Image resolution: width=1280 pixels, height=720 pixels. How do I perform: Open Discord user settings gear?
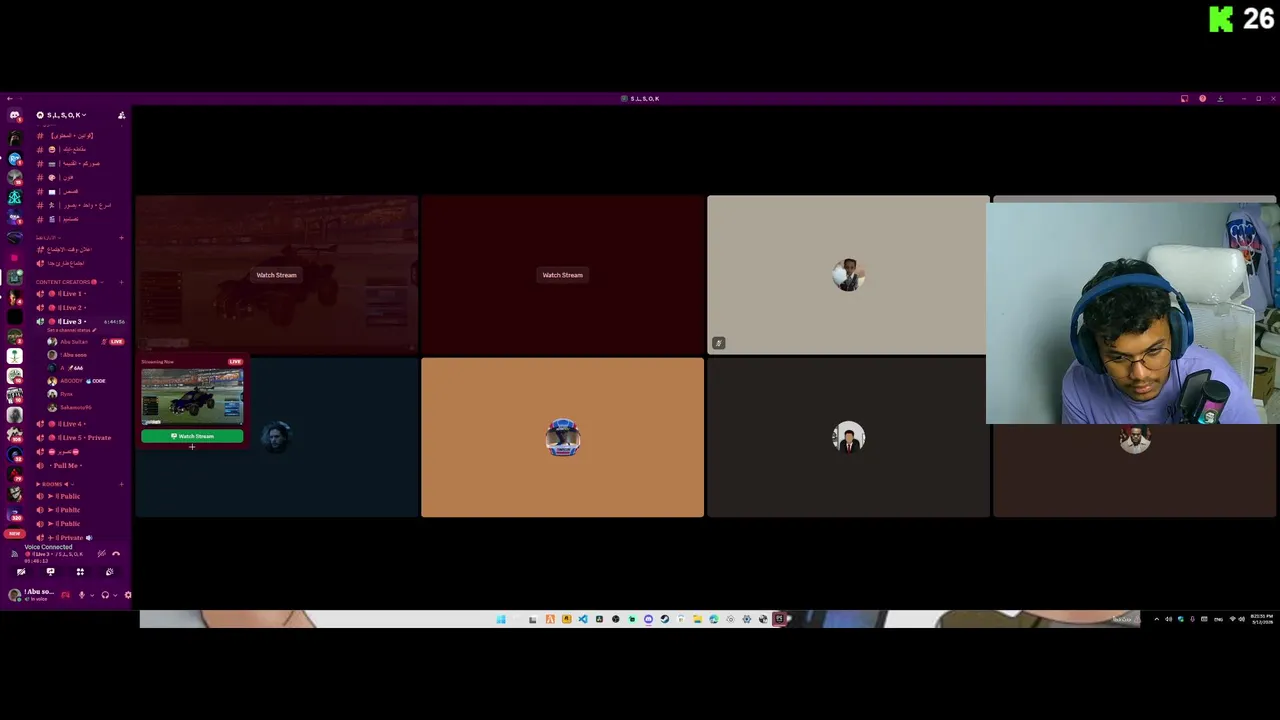[128, 595]
